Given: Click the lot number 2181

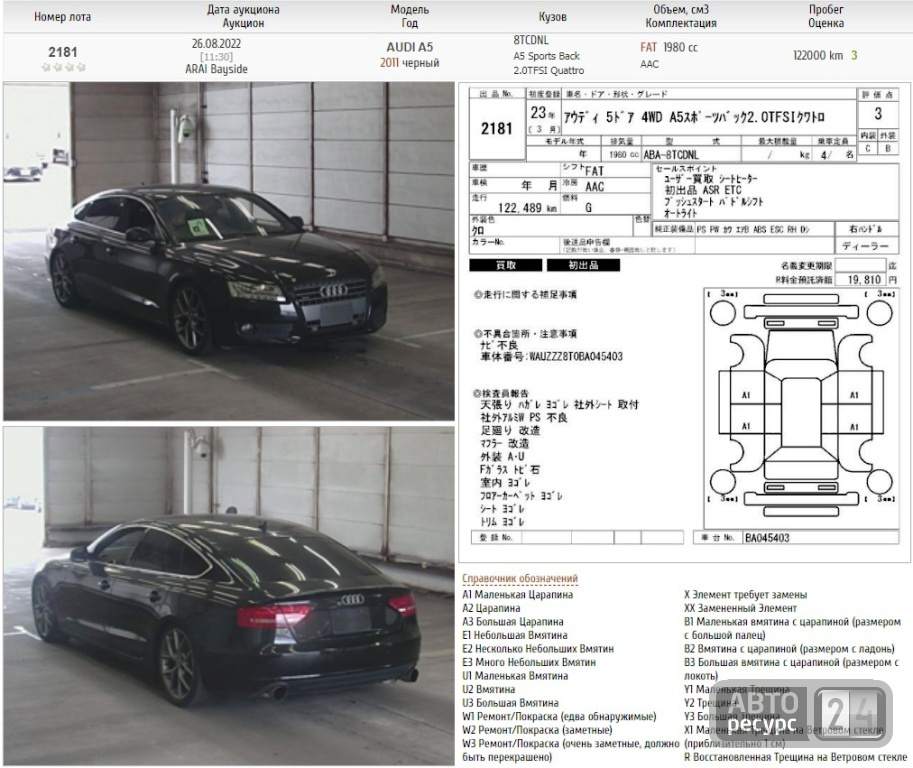Looking at the screenshot, I should (63, 52).
